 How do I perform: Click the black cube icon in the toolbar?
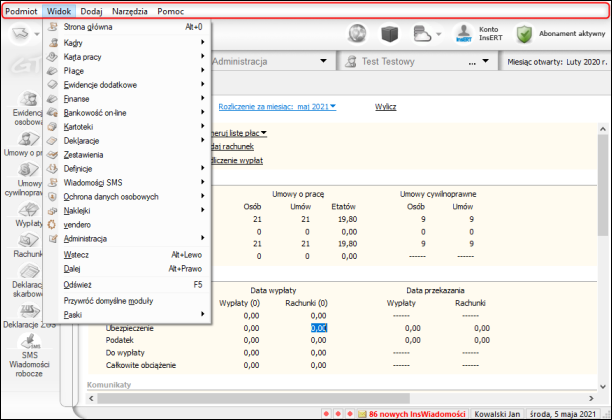(392, 34)
